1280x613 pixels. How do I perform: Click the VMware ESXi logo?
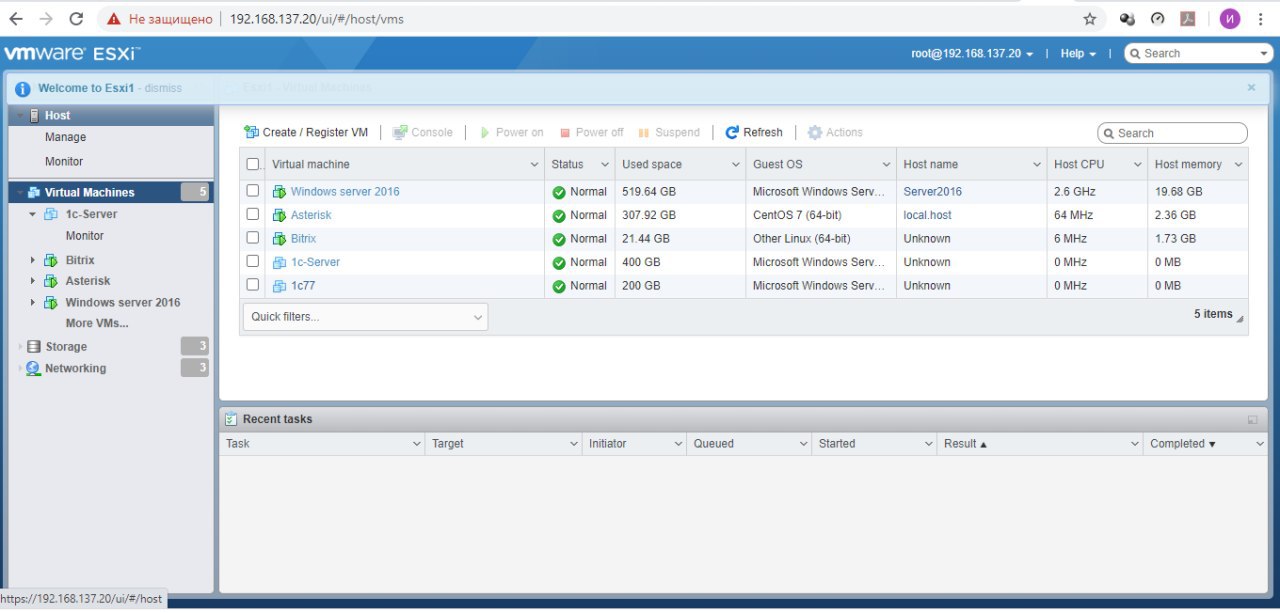coord(72,53)
